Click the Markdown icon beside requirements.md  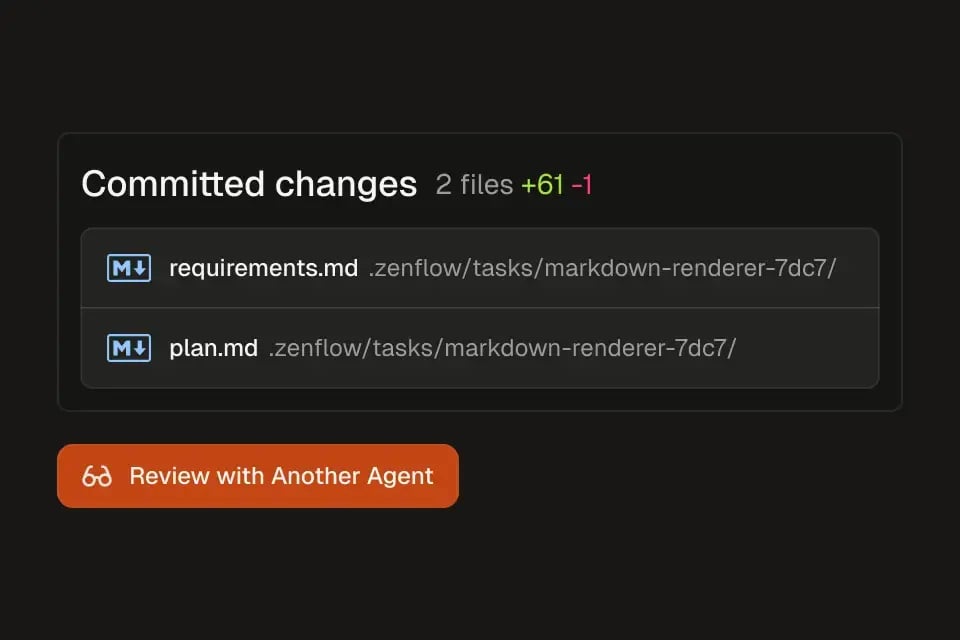(128, 267)
